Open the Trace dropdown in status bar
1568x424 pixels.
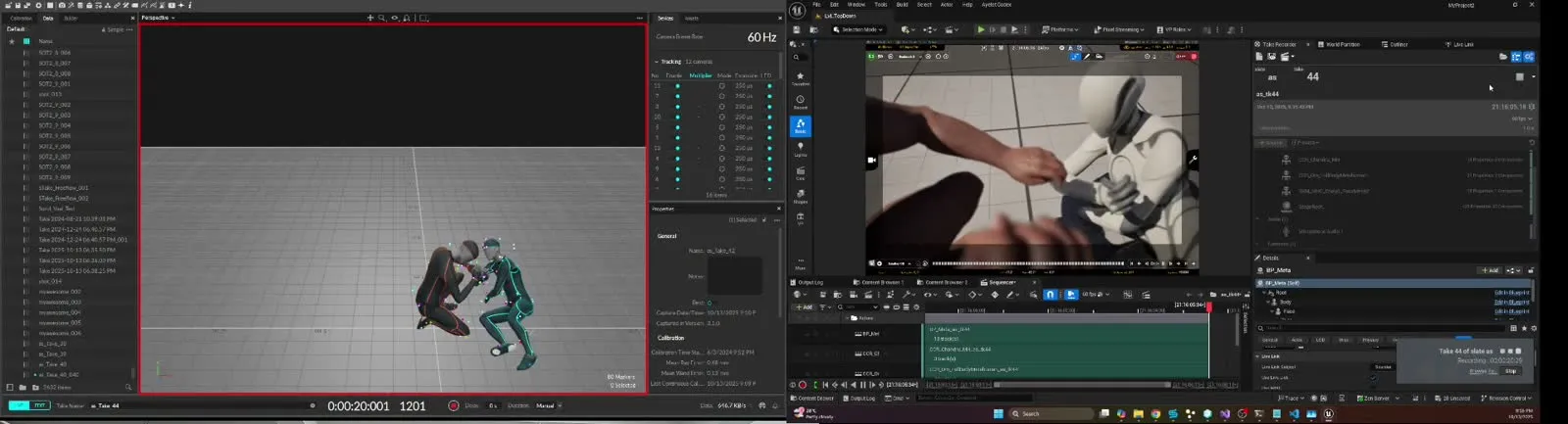pos(1290,399)
